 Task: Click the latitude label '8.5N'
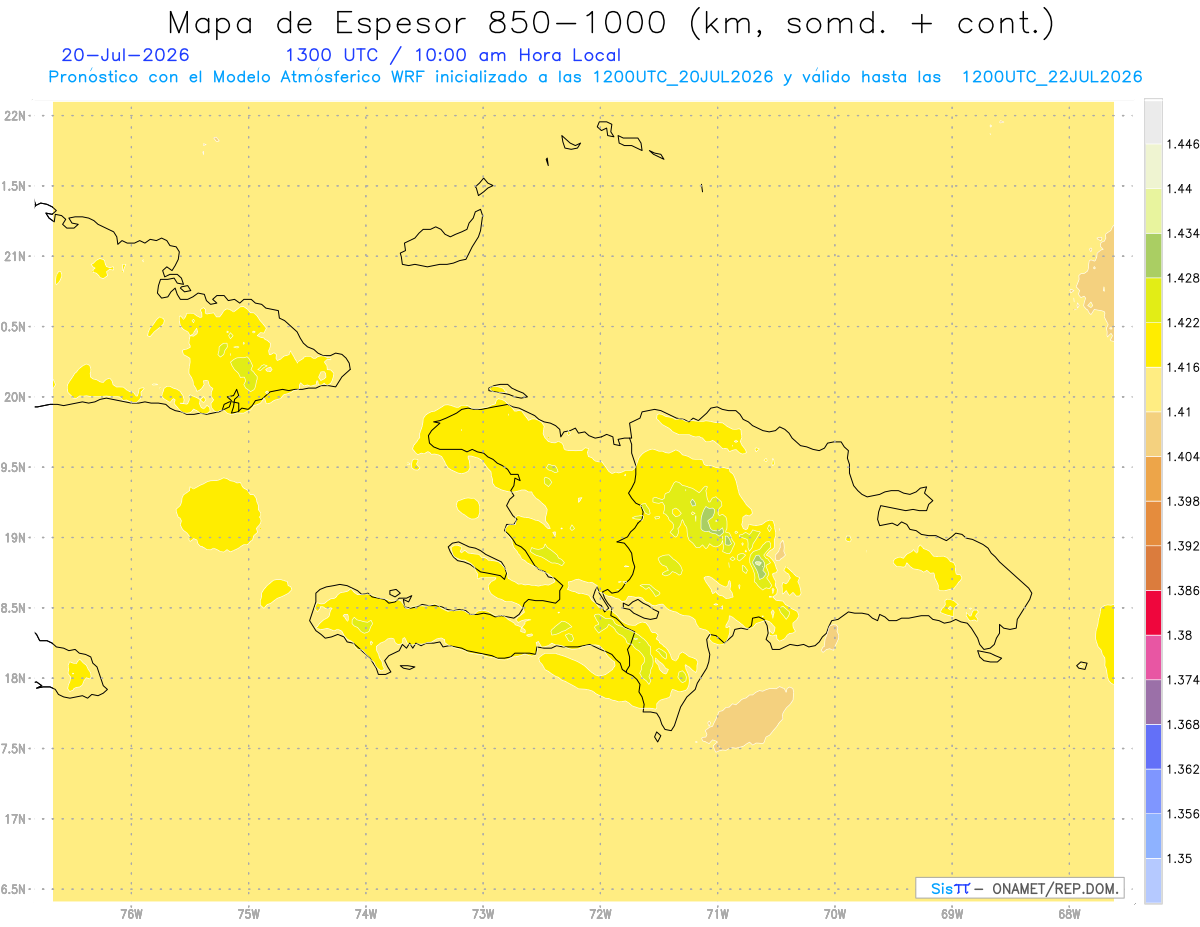coord(15,608)
